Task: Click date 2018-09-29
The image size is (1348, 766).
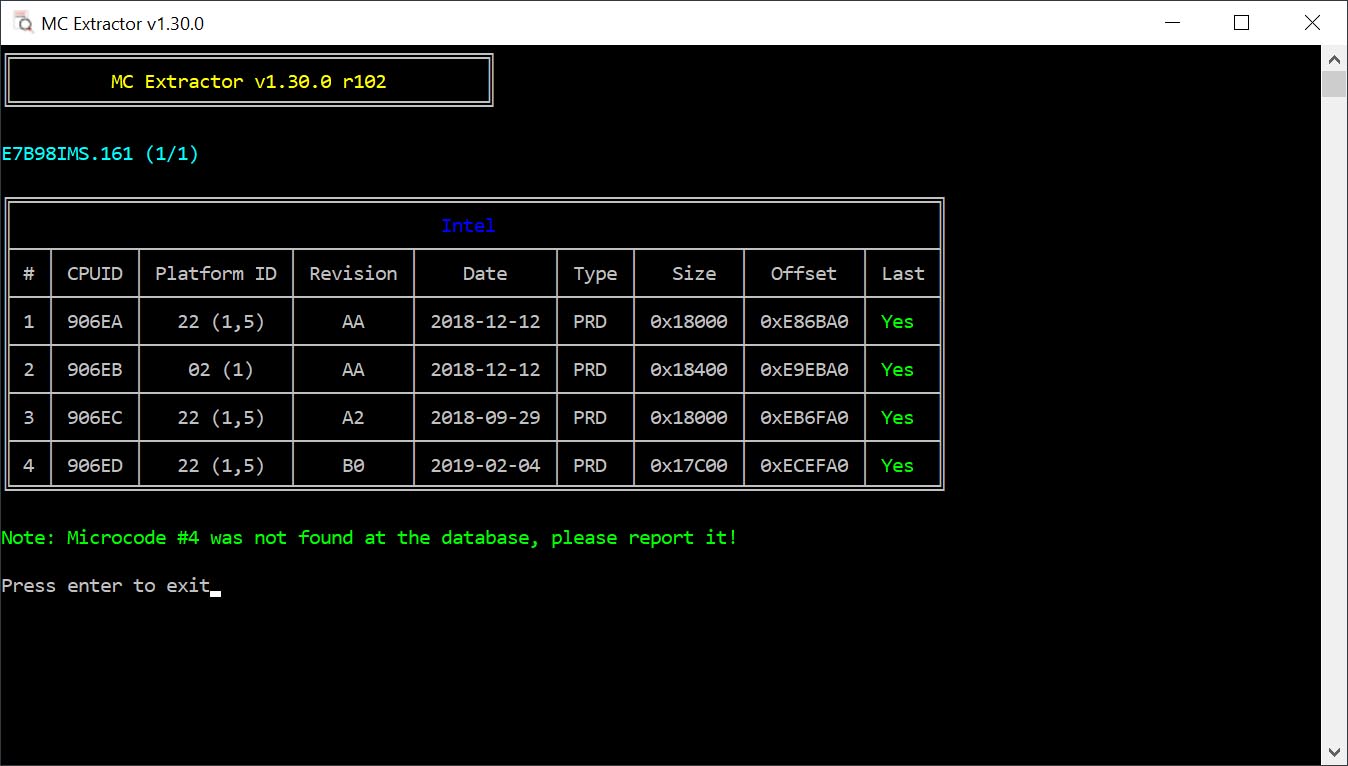Action: tap(485, 417)
